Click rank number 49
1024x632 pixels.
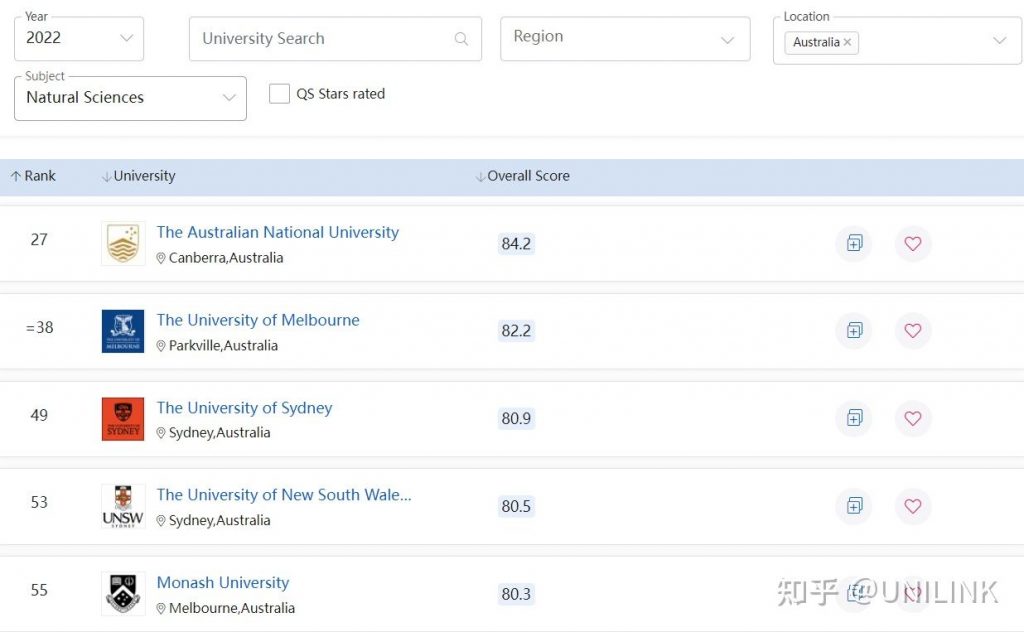pos(39,415)
